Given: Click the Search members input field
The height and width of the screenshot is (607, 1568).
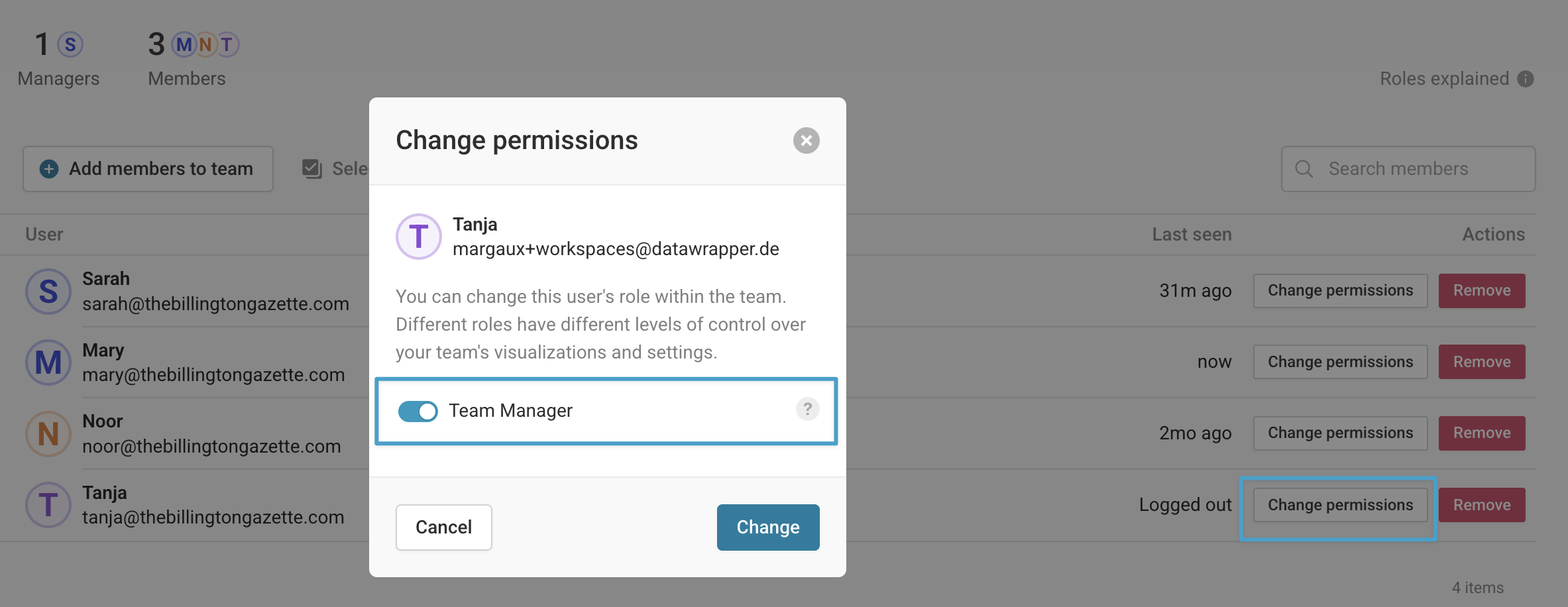Looking at the screenshot, I should (x=1408, y=169).
